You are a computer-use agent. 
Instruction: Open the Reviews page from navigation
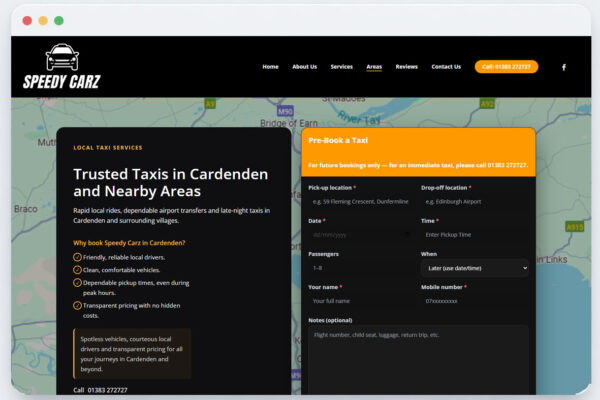click(406, 67)
